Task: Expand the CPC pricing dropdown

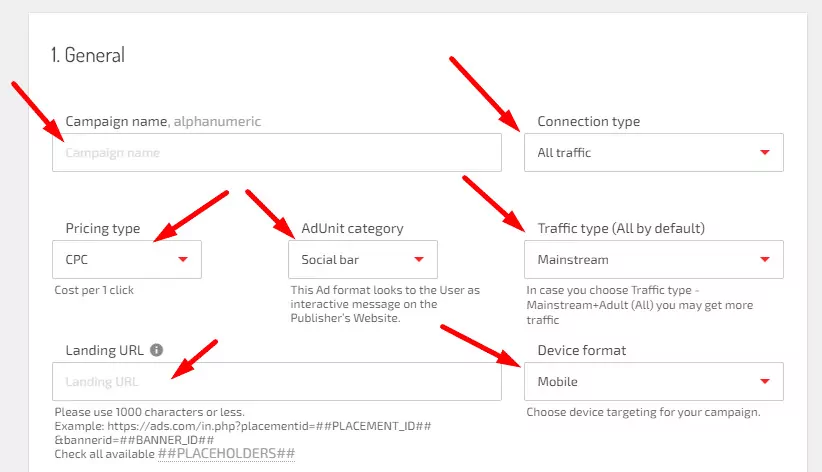Action: point(126,260)
